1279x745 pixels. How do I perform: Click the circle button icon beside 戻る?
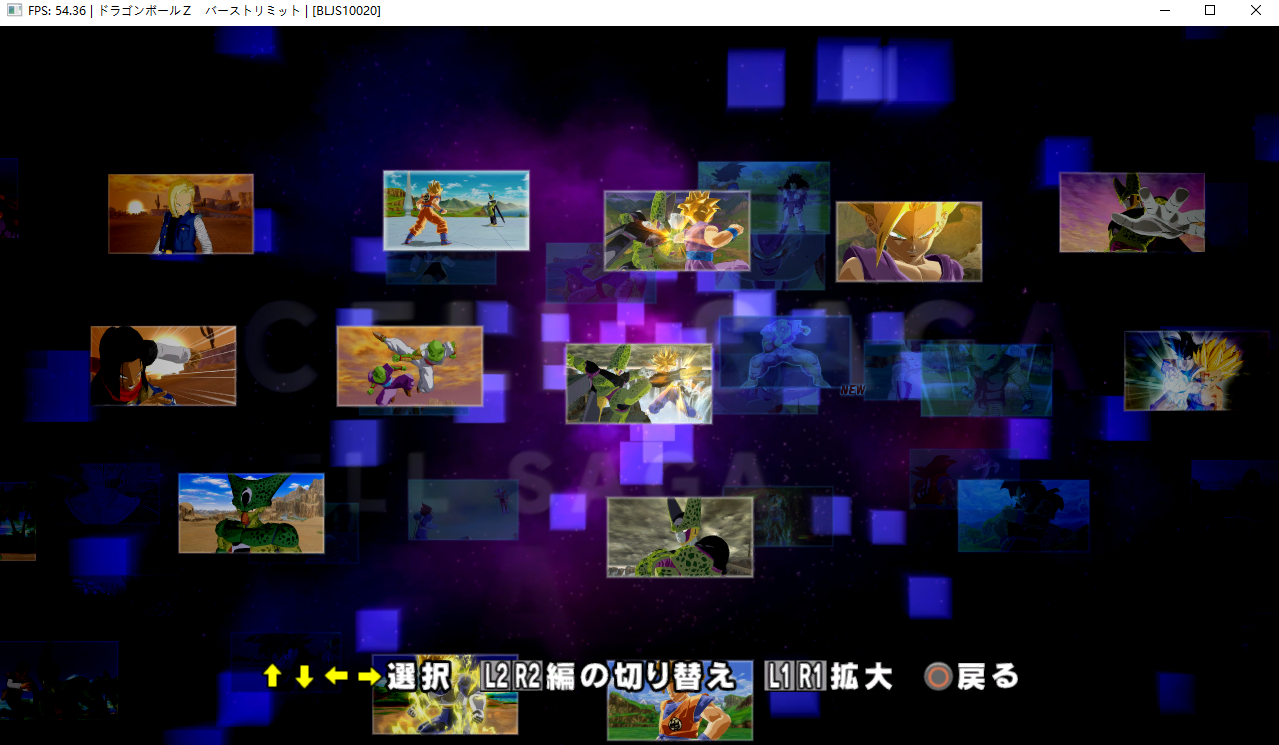[938, 677]
